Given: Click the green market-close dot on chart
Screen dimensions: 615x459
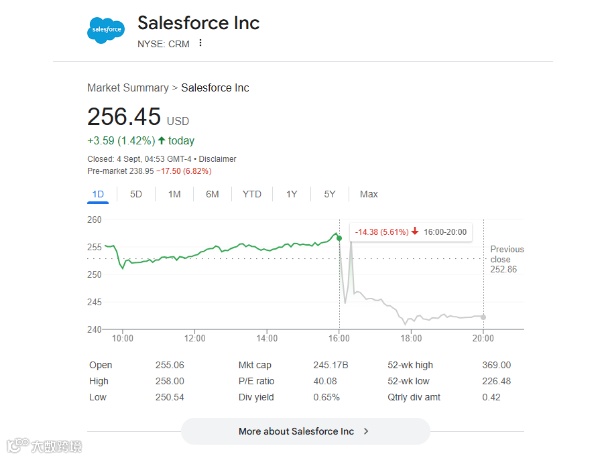Looking at the screenshot, I should click(x=339, y=237).
